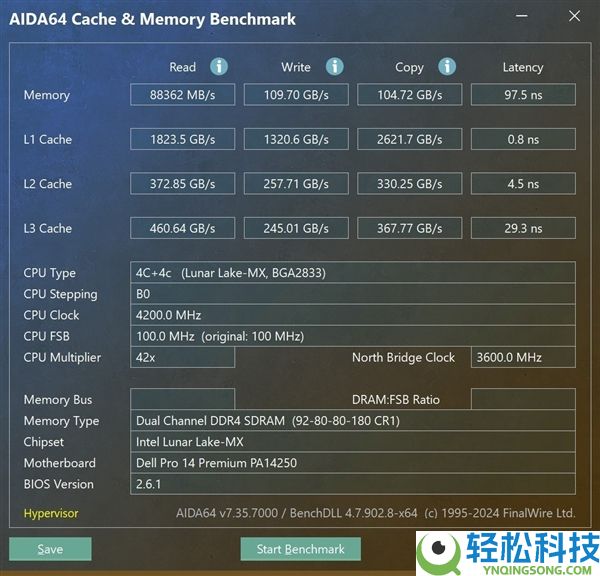
Task: Select L3 Cache Read 460.64 GB/s
Action: point(183,228)
